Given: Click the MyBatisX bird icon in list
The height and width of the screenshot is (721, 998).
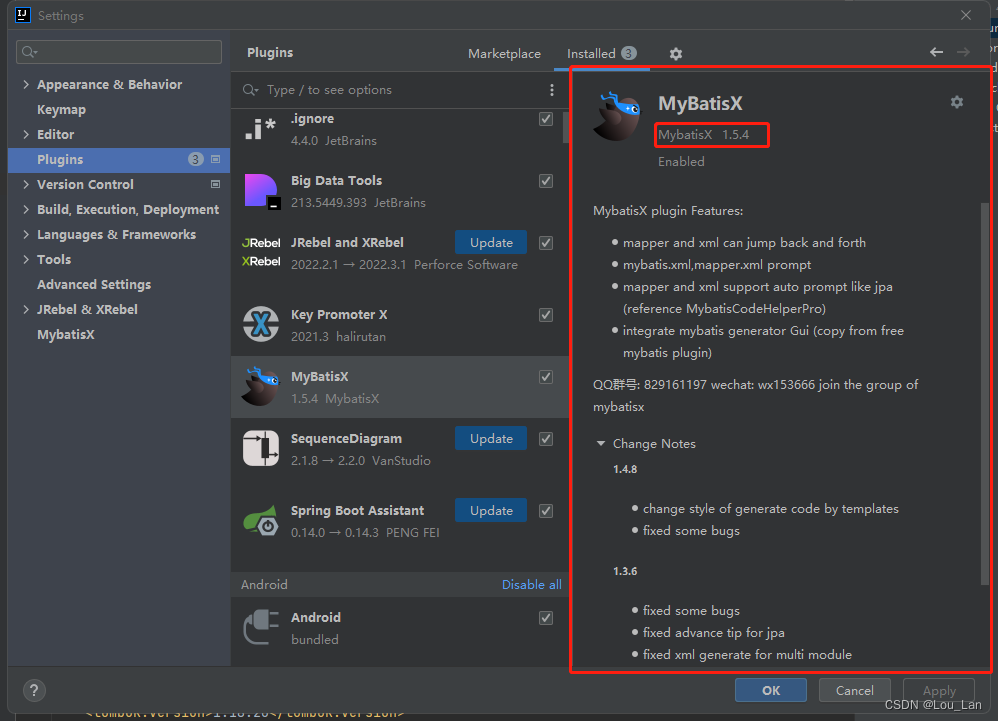Looking at the screenshot, I should (260, 386).
